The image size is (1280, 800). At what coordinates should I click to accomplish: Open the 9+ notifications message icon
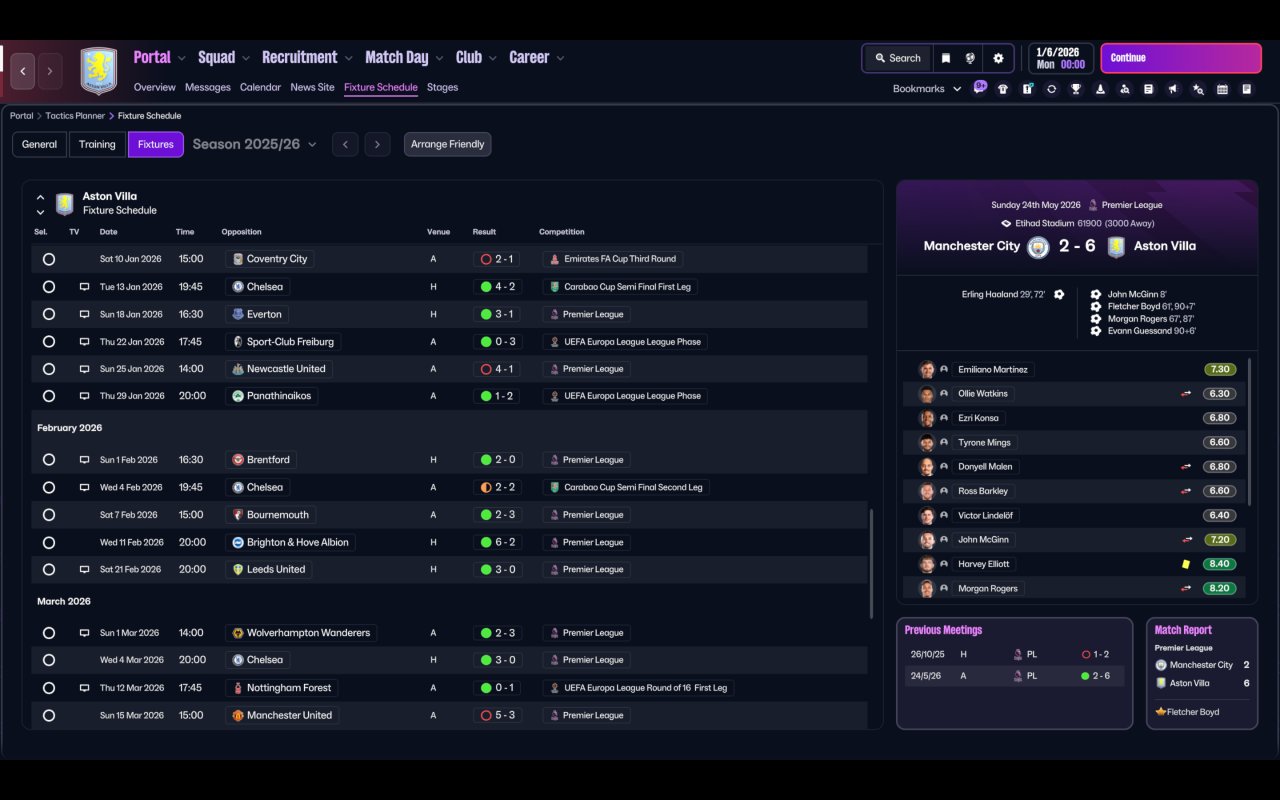pos(980,87)
